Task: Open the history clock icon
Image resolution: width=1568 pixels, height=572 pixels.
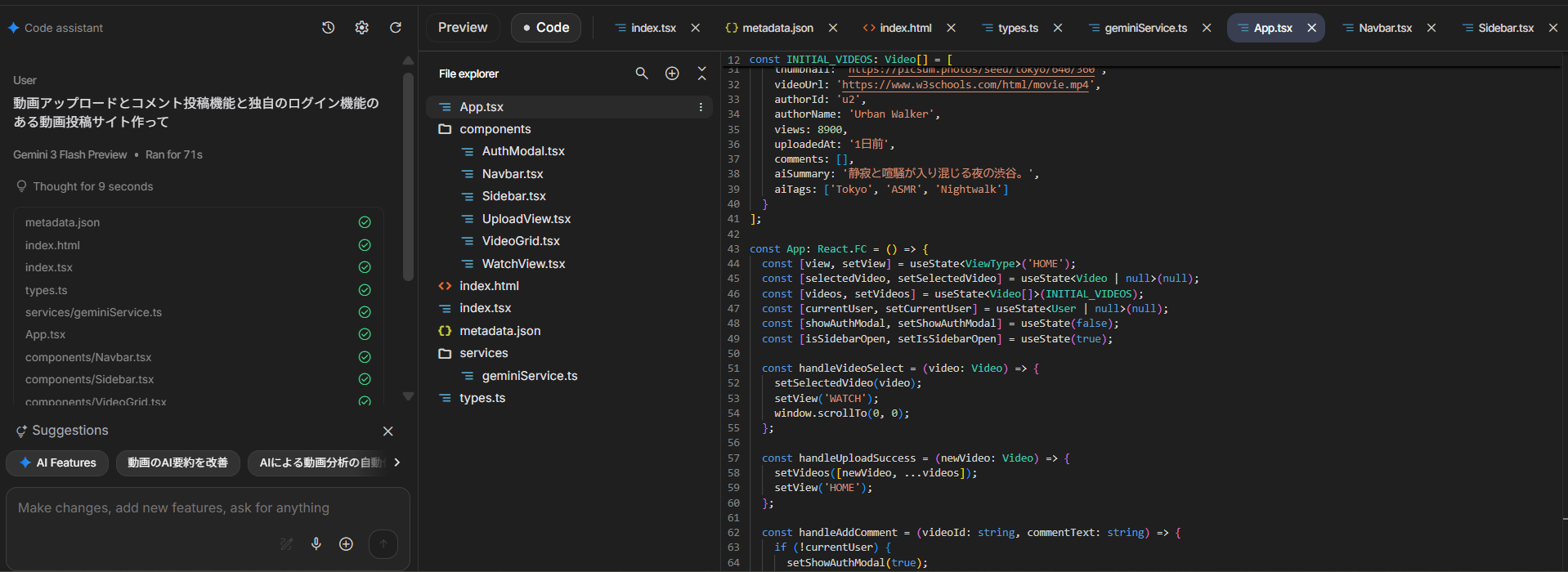Action: pyautogui.click(x=328, y=28)
